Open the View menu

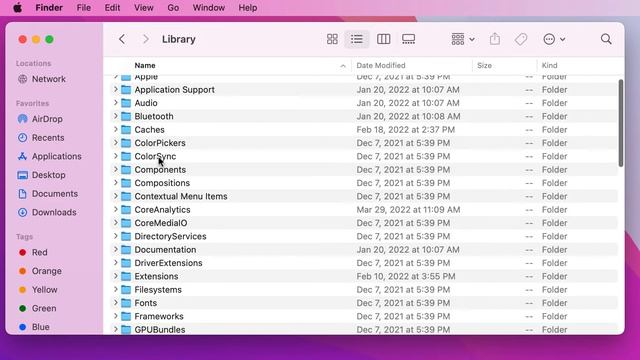[x=144, y=8]
